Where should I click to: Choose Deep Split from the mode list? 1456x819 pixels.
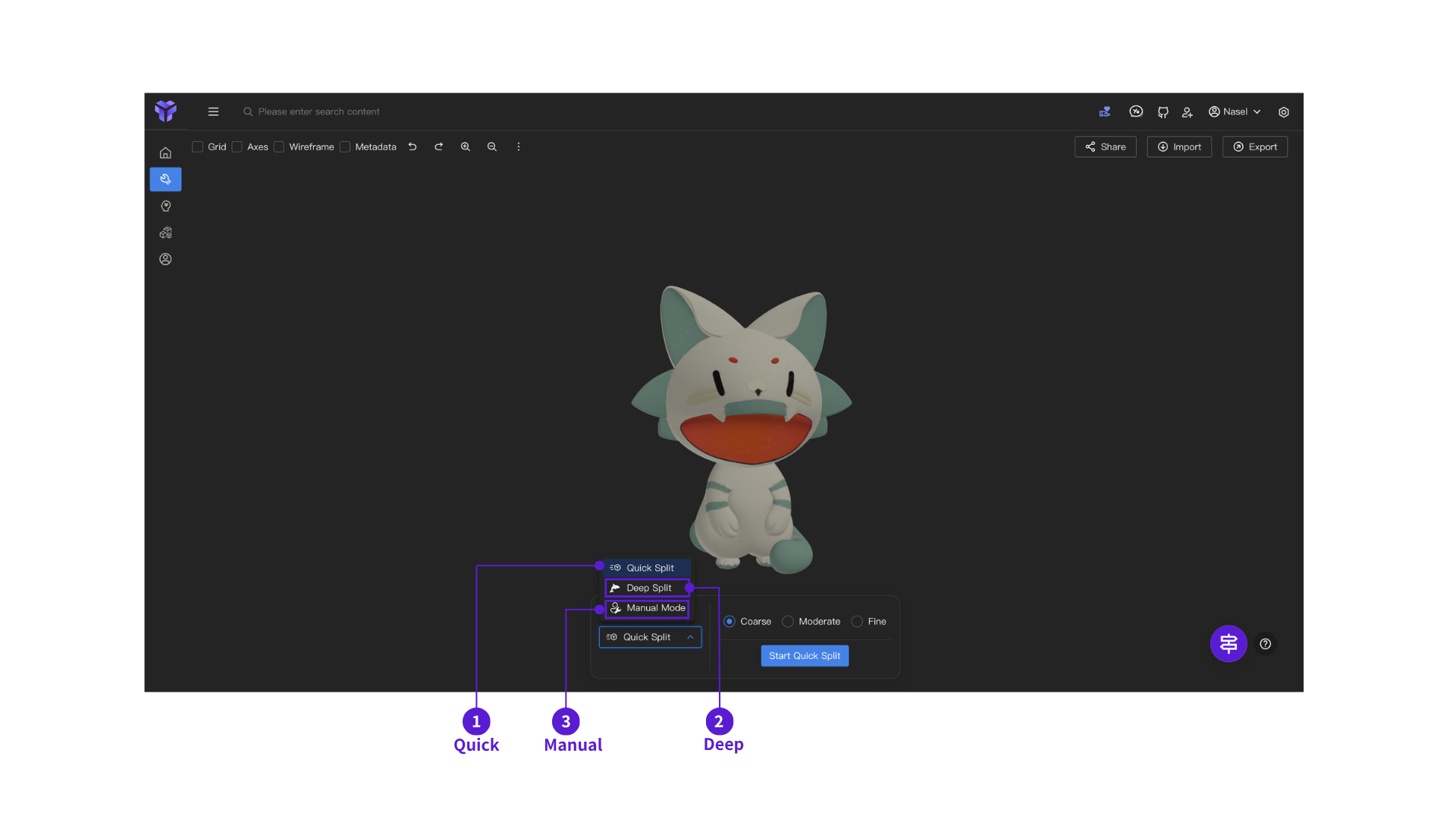[647, 588]
